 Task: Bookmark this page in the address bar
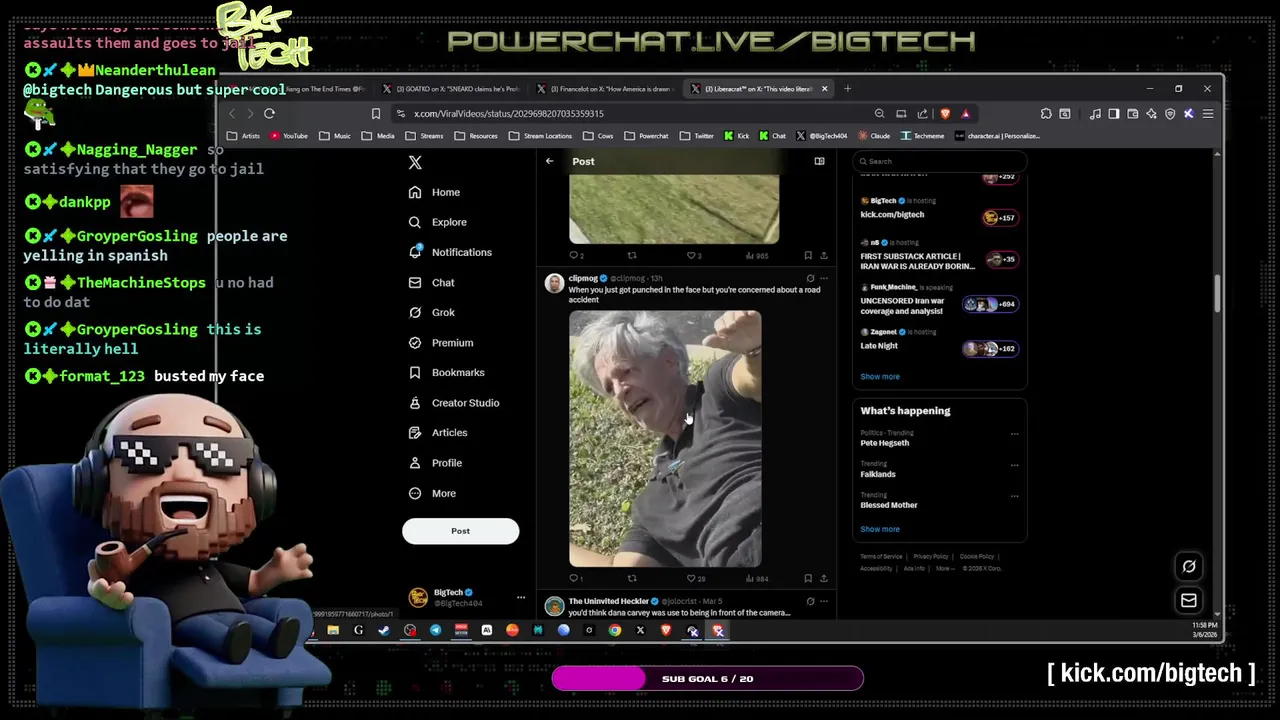tap(376, 114)
